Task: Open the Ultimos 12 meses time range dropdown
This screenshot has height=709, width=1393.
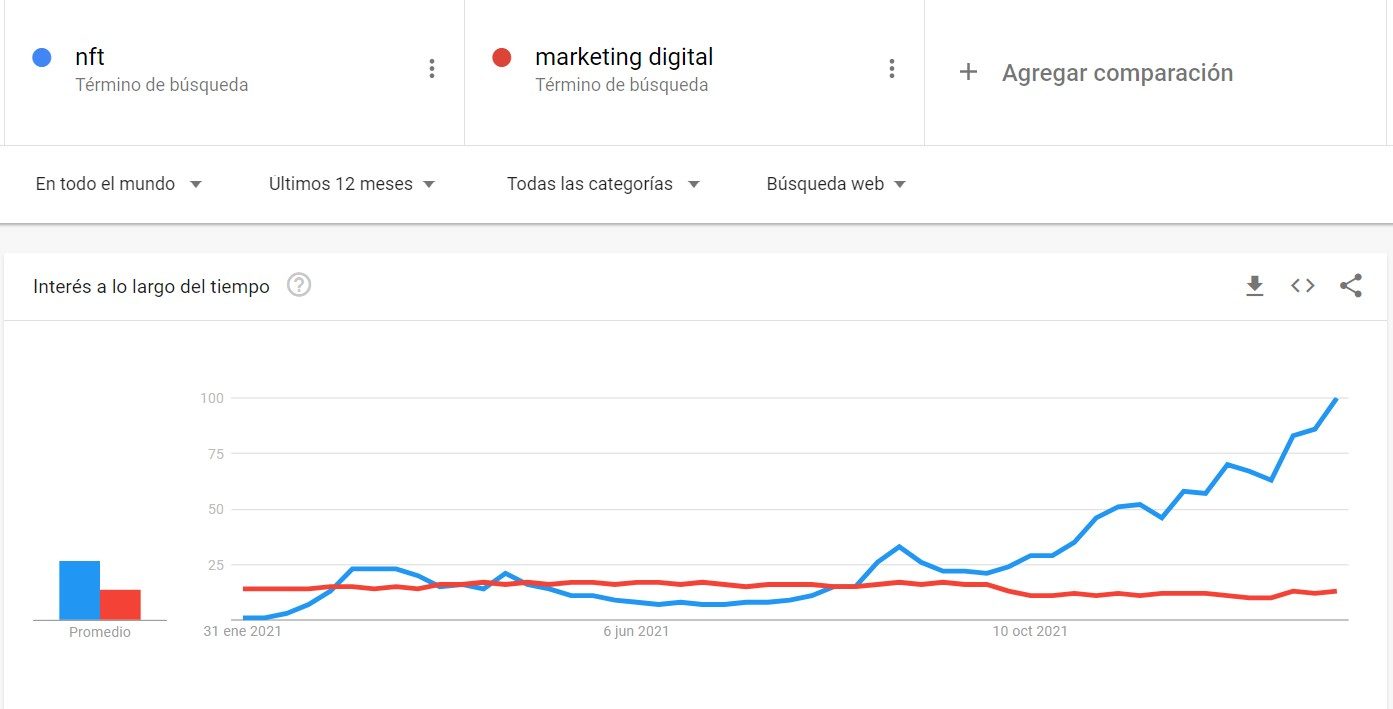Action: 352,184
